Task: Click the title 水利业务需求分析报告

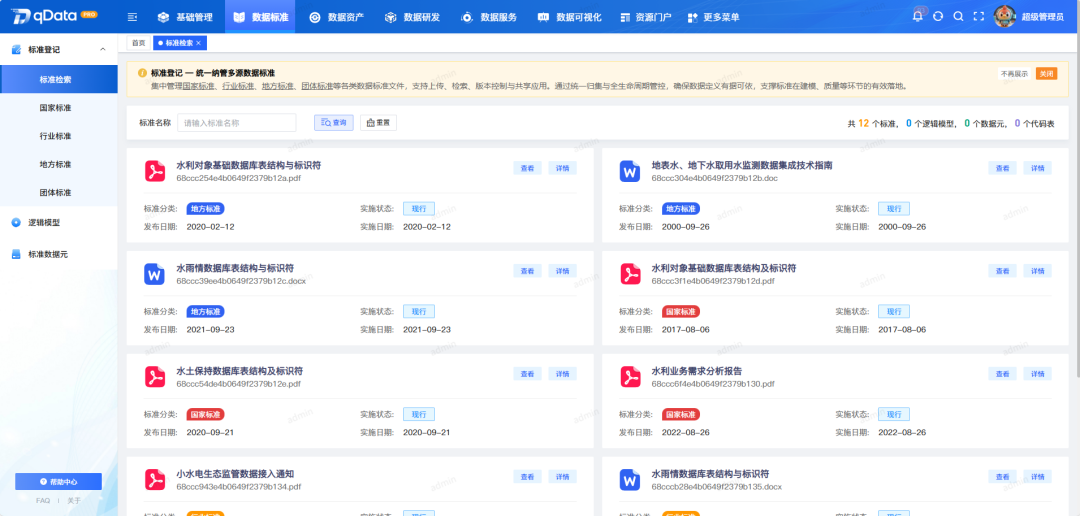Action: tap(696, 371)
